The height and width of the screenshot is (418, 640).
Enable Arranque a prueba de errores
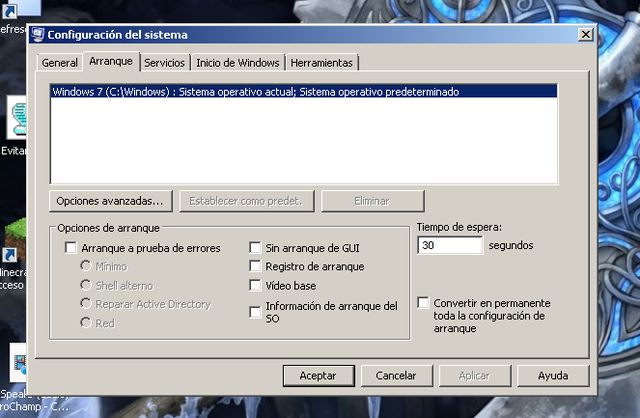(x=71, y=248)
